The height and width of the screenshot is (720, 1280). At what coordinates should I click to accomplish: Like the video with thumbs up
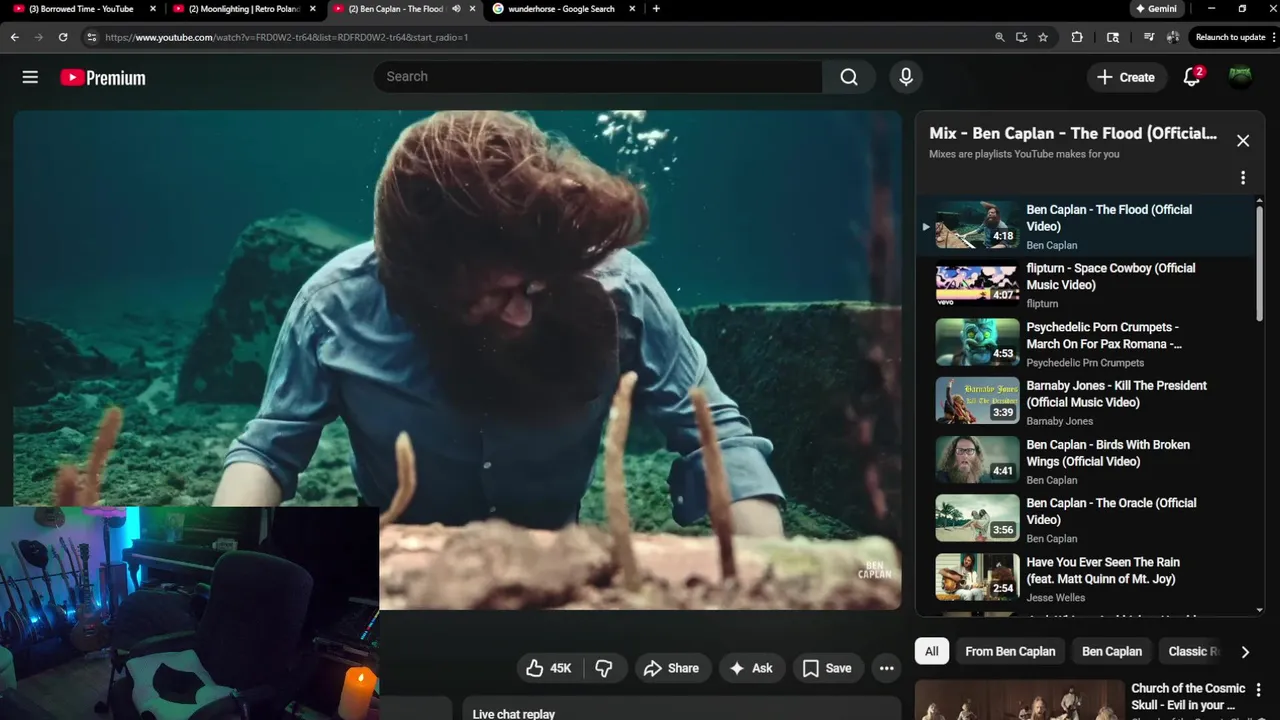pos(549,668)
